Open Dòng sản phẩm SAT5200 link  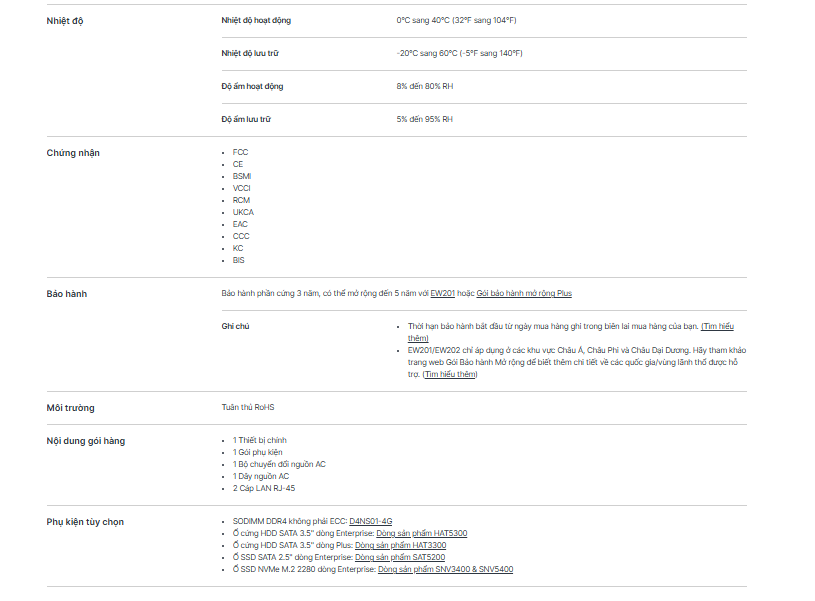(x=400, y=557)
